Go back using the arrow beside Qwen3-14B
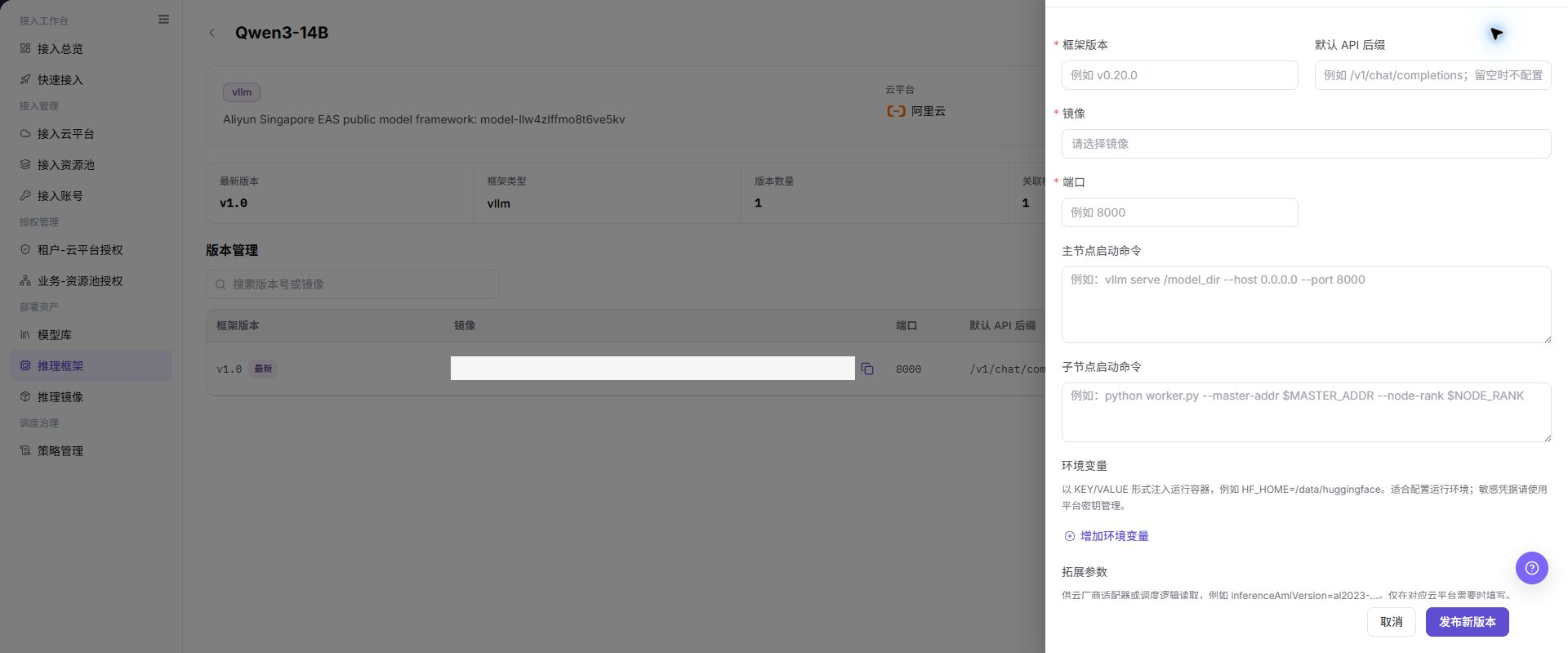 pyautogui.click(x=212, y=33)
